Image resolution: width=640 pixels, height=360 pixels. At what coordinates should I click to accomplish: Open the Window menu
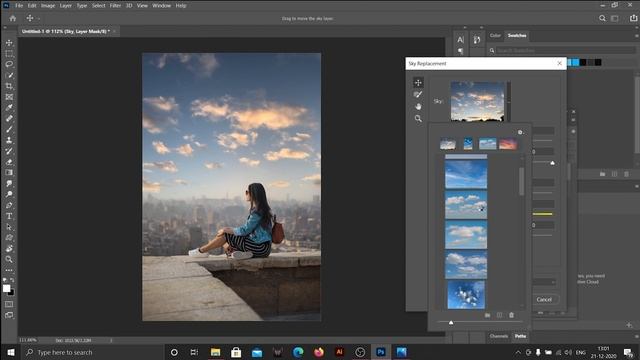(x=162, y=6)
